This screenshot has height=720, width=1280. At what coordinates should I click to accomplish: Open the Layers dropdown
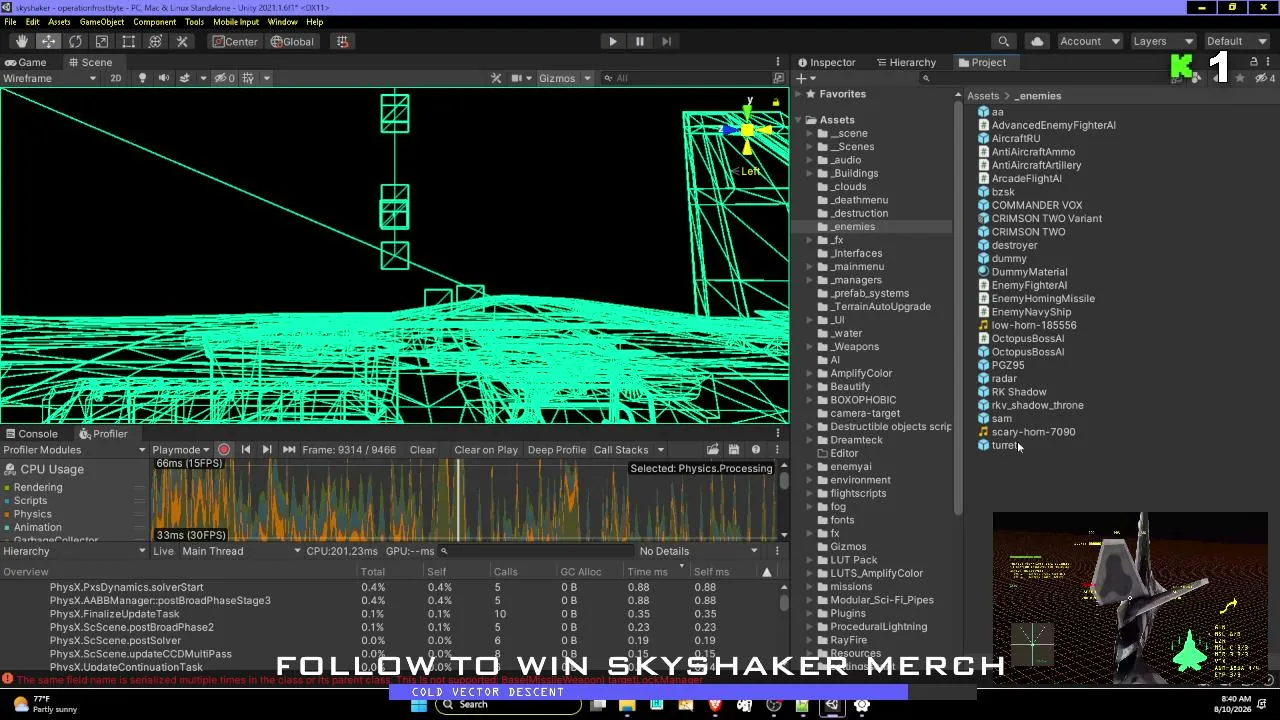(x=1163, y=41)
